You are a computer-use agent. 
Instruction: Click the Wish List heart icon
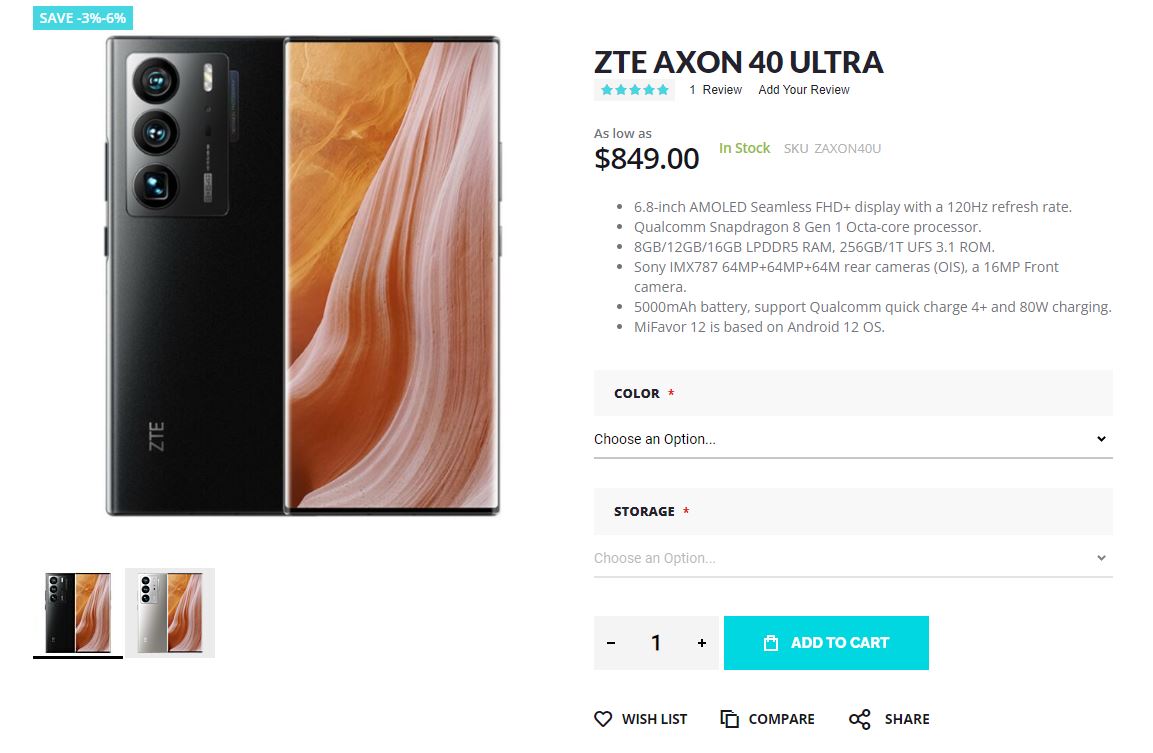(602, 718)
